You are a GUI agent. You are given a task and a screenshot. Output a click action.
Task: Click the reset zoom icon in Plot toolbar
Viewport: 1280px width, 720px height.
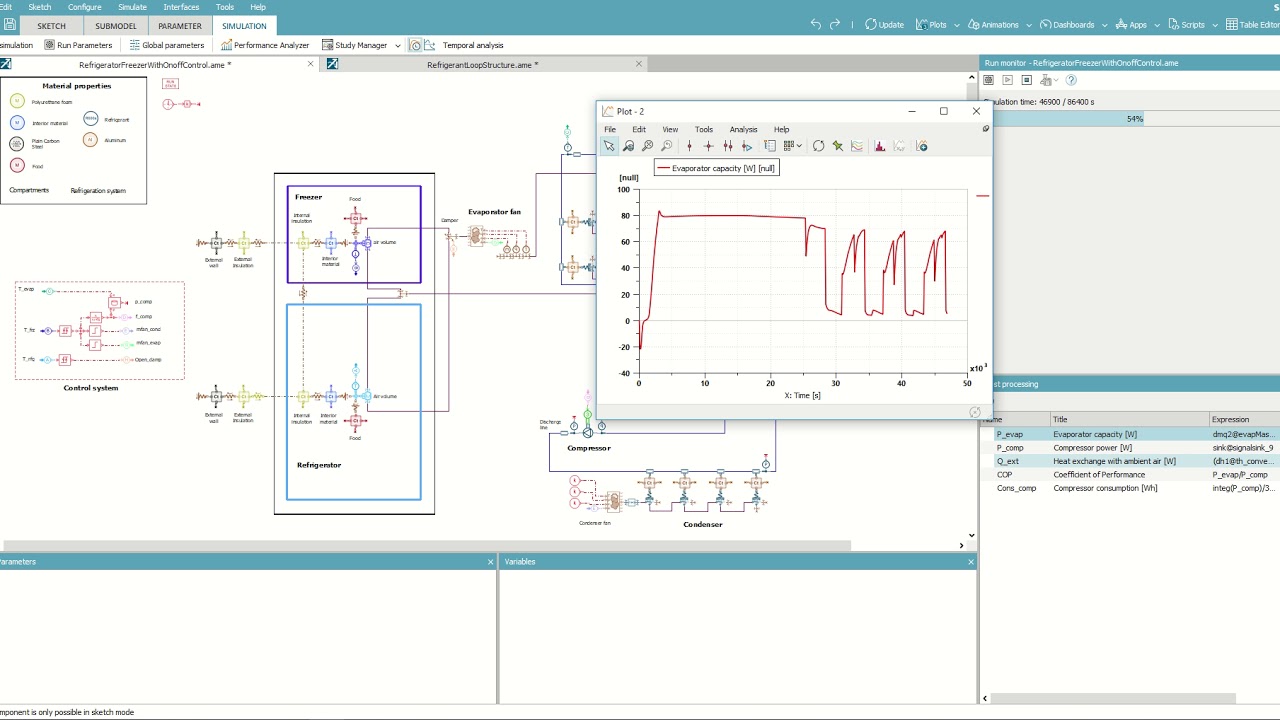click(x=647, y=146)
